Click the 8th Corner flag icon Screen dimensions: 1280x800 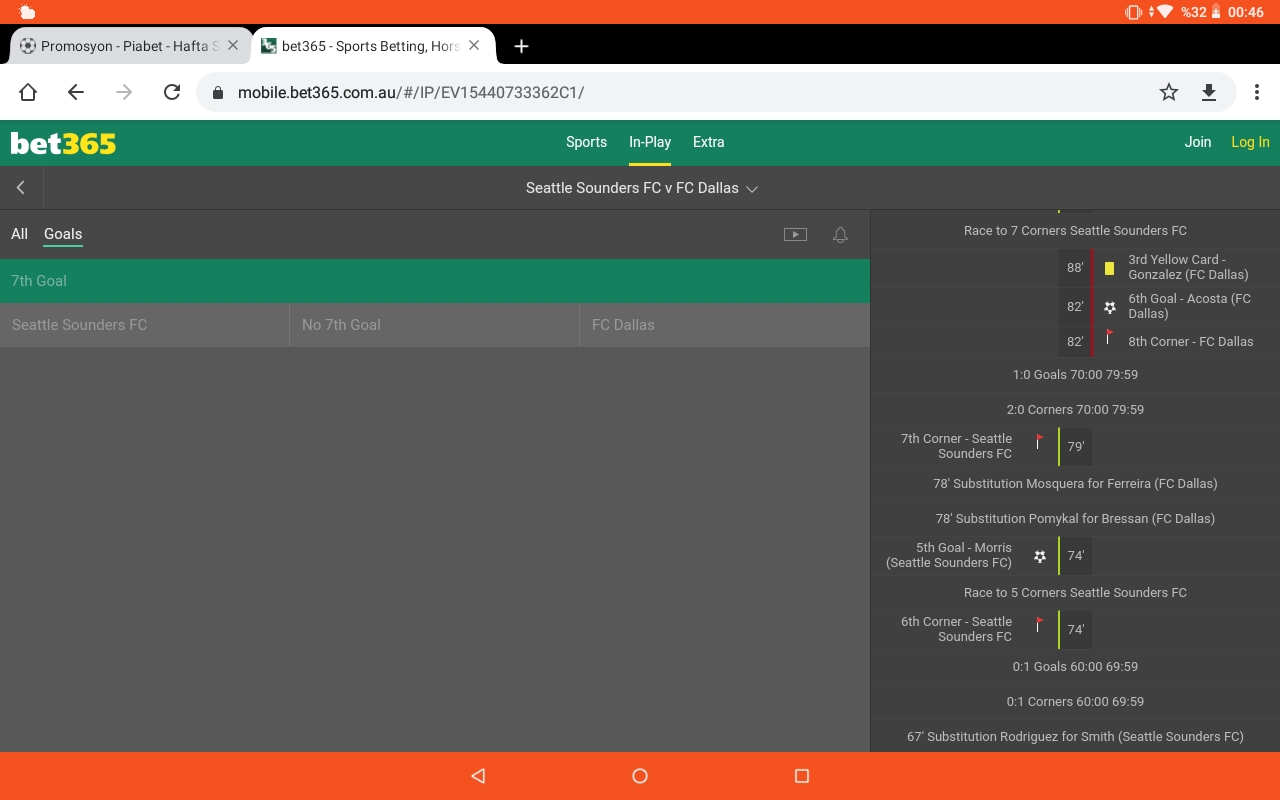click(1109, 338)
